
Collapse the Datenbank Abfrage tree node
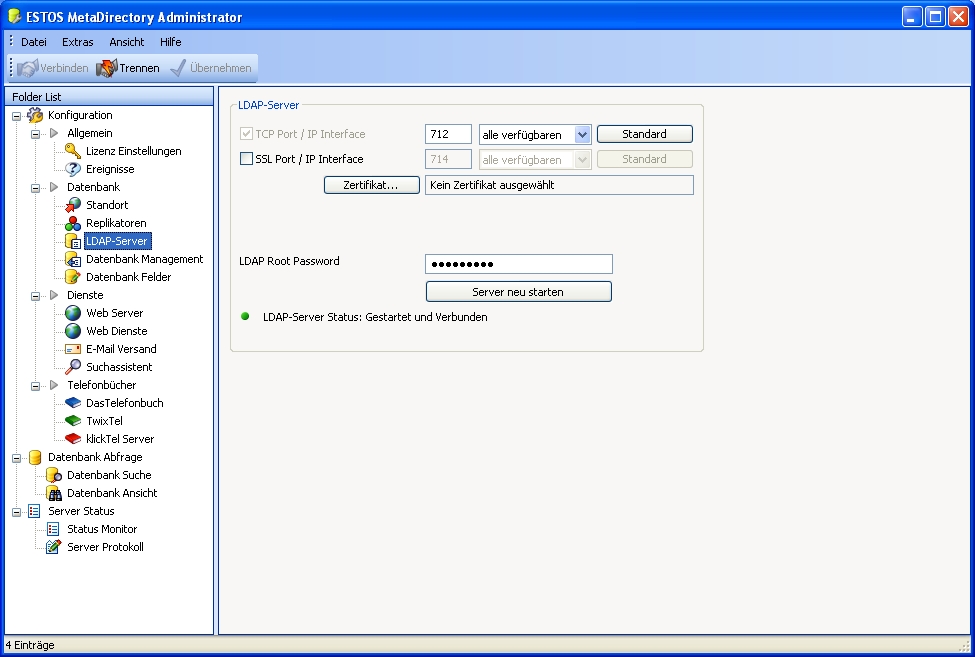17,458
